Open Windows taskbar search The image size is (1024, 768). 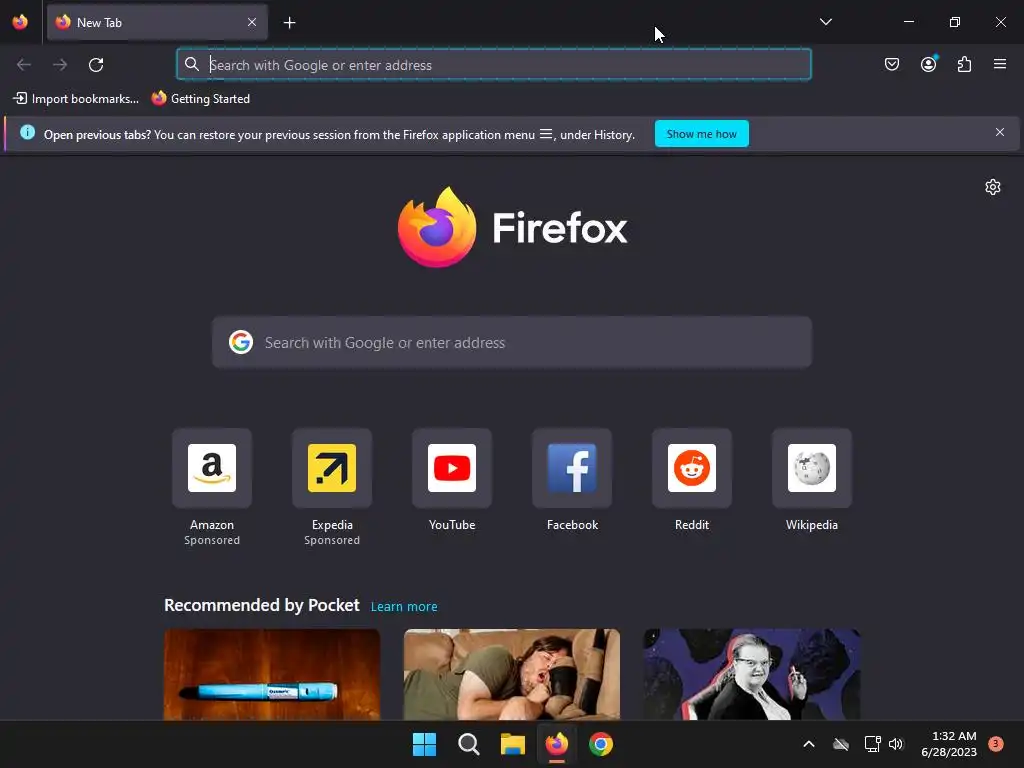[x=468, y=744]
